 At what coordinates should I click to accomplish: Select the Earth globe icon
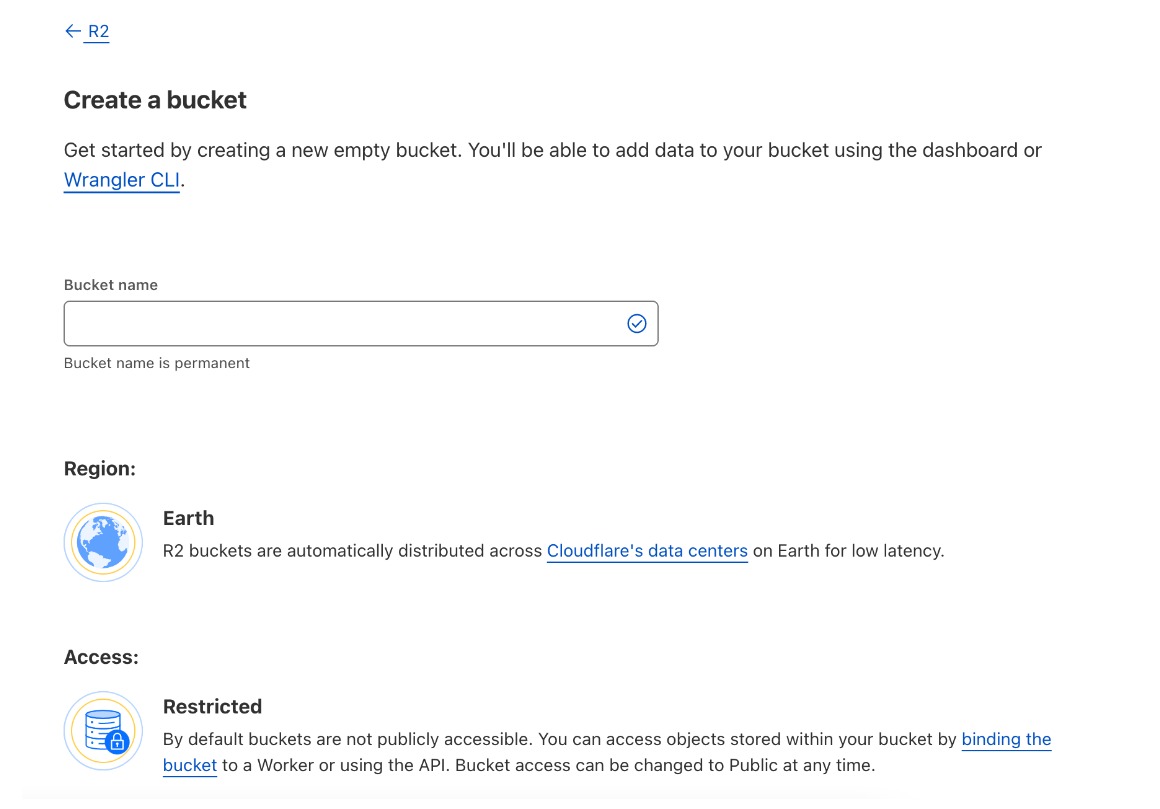103,542
